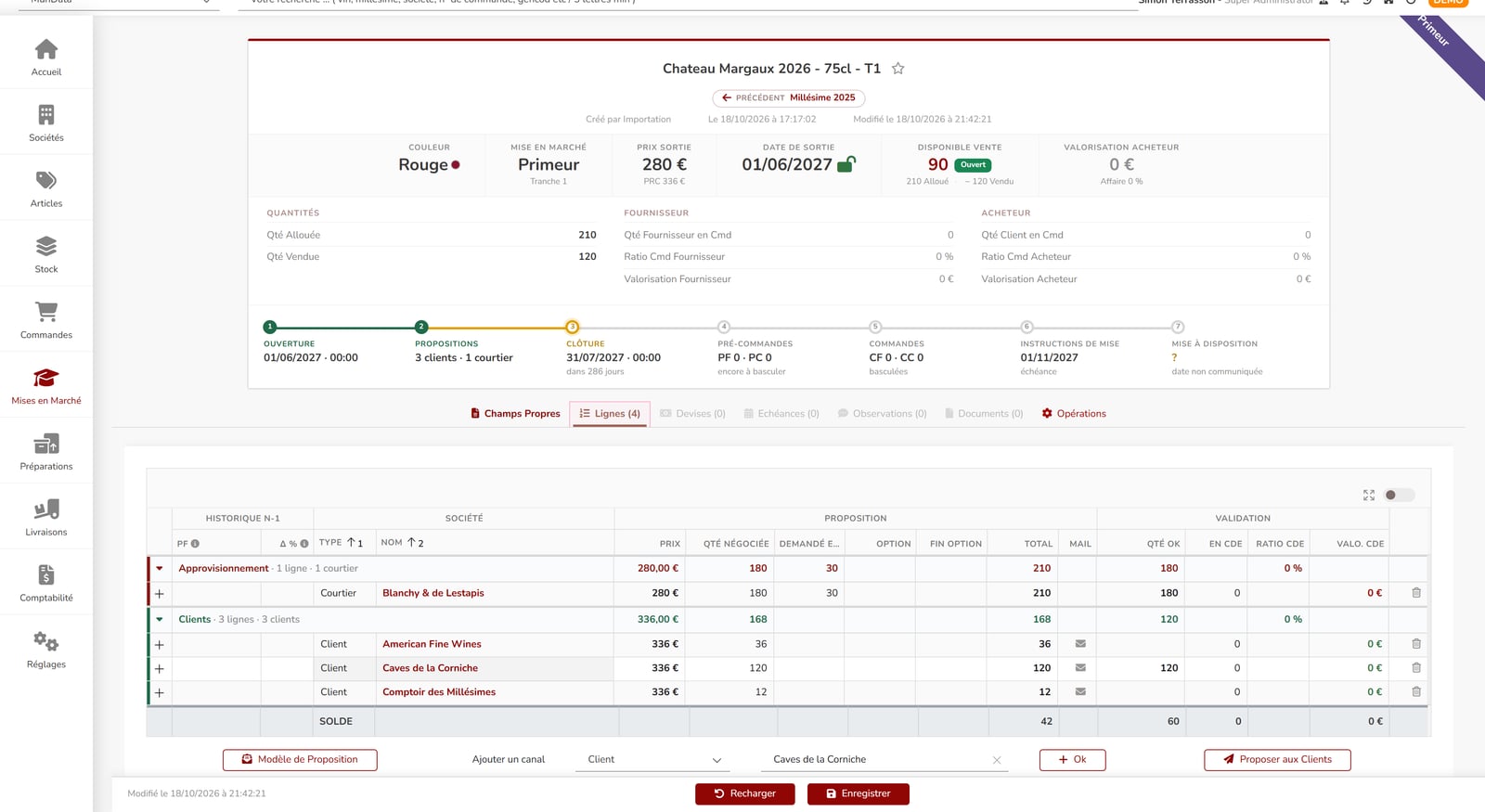Click mail icon for American Fine Wines

tap(1080, 644)
